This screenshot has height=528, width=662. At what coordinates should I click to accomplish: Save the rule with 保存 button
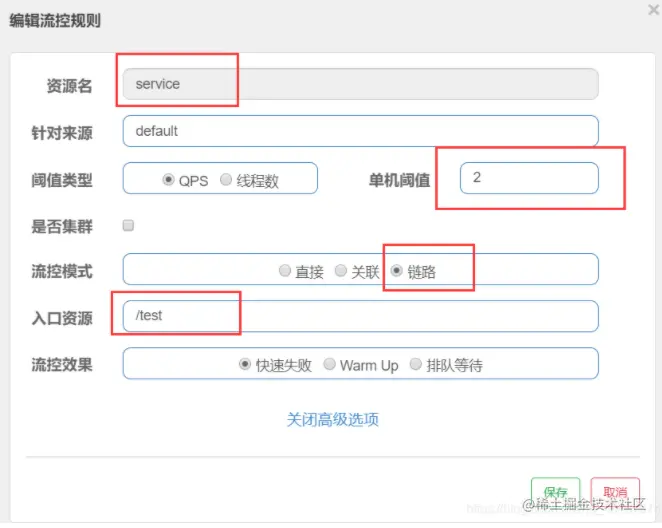(555, 491)
